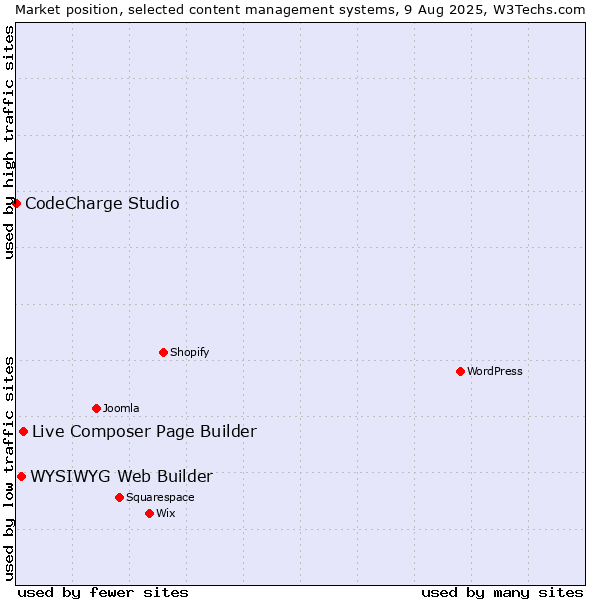
Task: Click the 'used by high traffic sites' axis label
Action: pos(9,143)
